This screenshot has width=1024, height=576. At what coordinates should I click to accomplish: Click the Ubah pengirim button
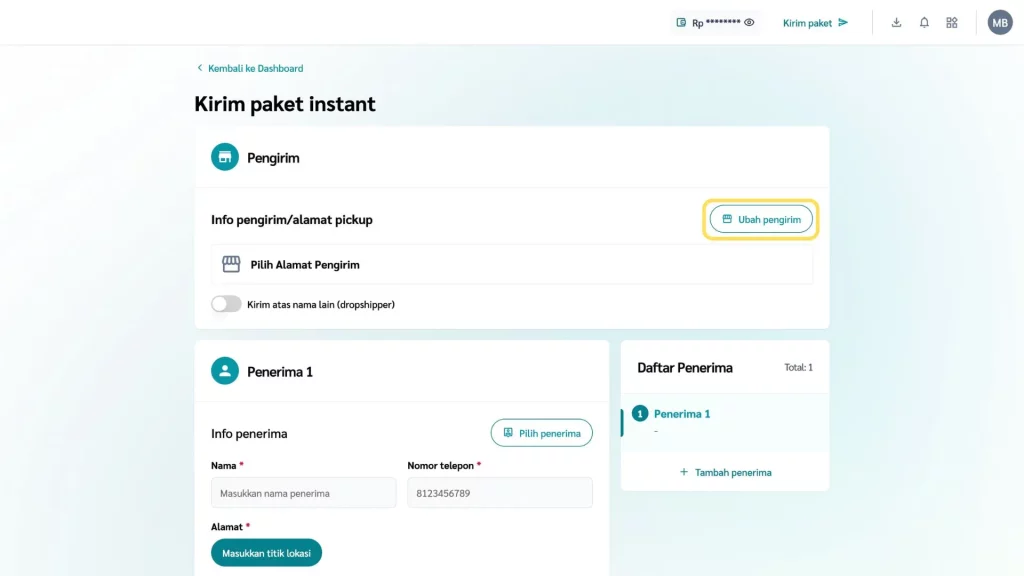pos(761,219)
